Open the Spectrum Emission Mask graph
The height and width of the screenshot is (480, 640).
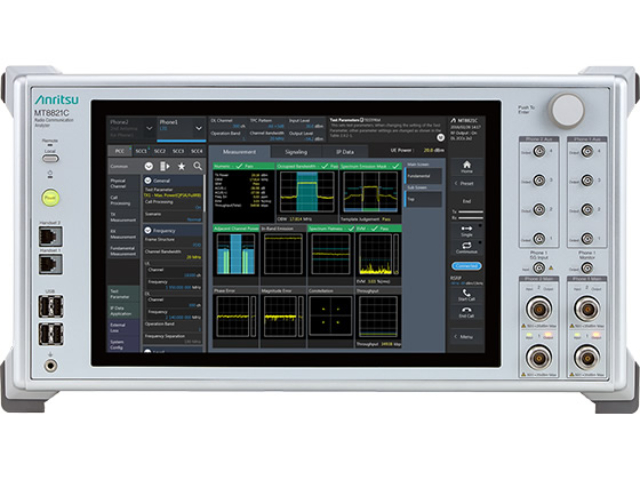point(370,193)
